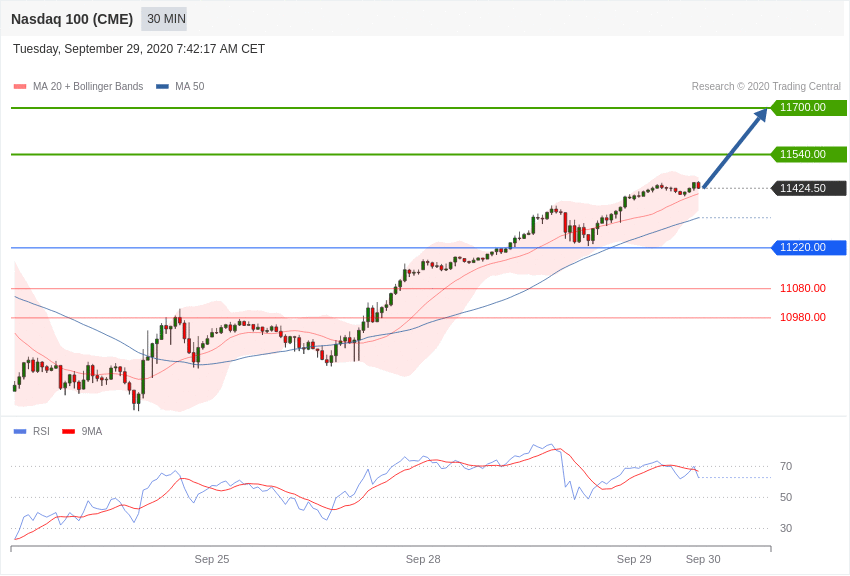Screen dimensions: 850x576
Task: Click the blue upward forecast arrow head
Action: (761, 114)
